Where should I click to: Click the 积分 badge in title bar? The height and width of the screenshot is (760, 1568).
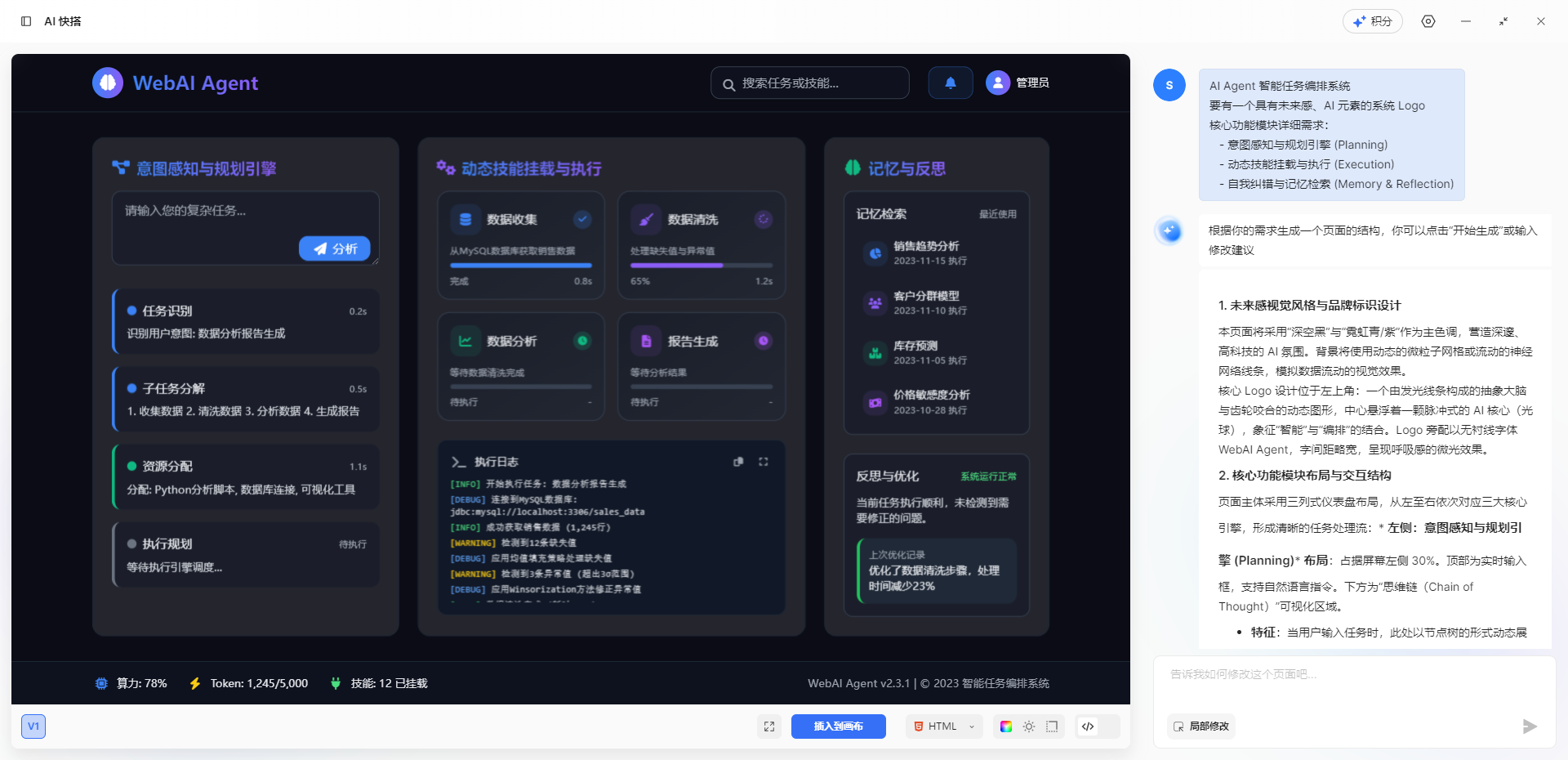[1372, 21]
